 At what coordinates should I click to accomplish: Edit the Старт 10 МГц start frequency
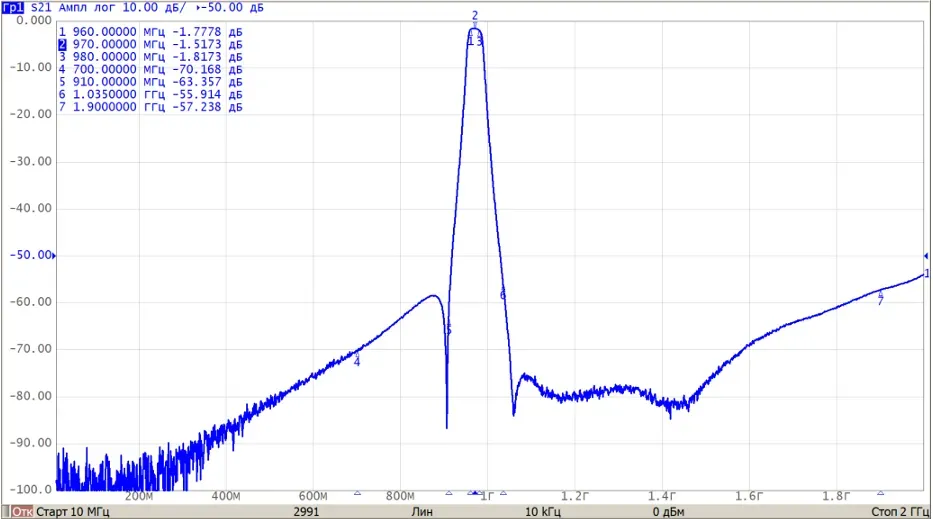[73, 512]
